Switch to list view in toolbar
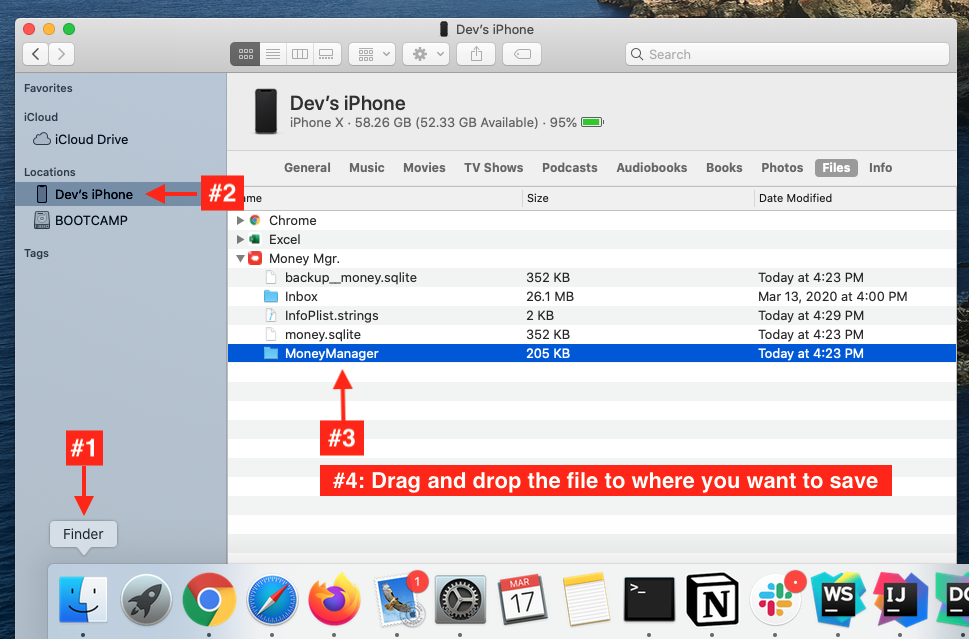Screen dimensions: 969x639 [x=273, y=54]
